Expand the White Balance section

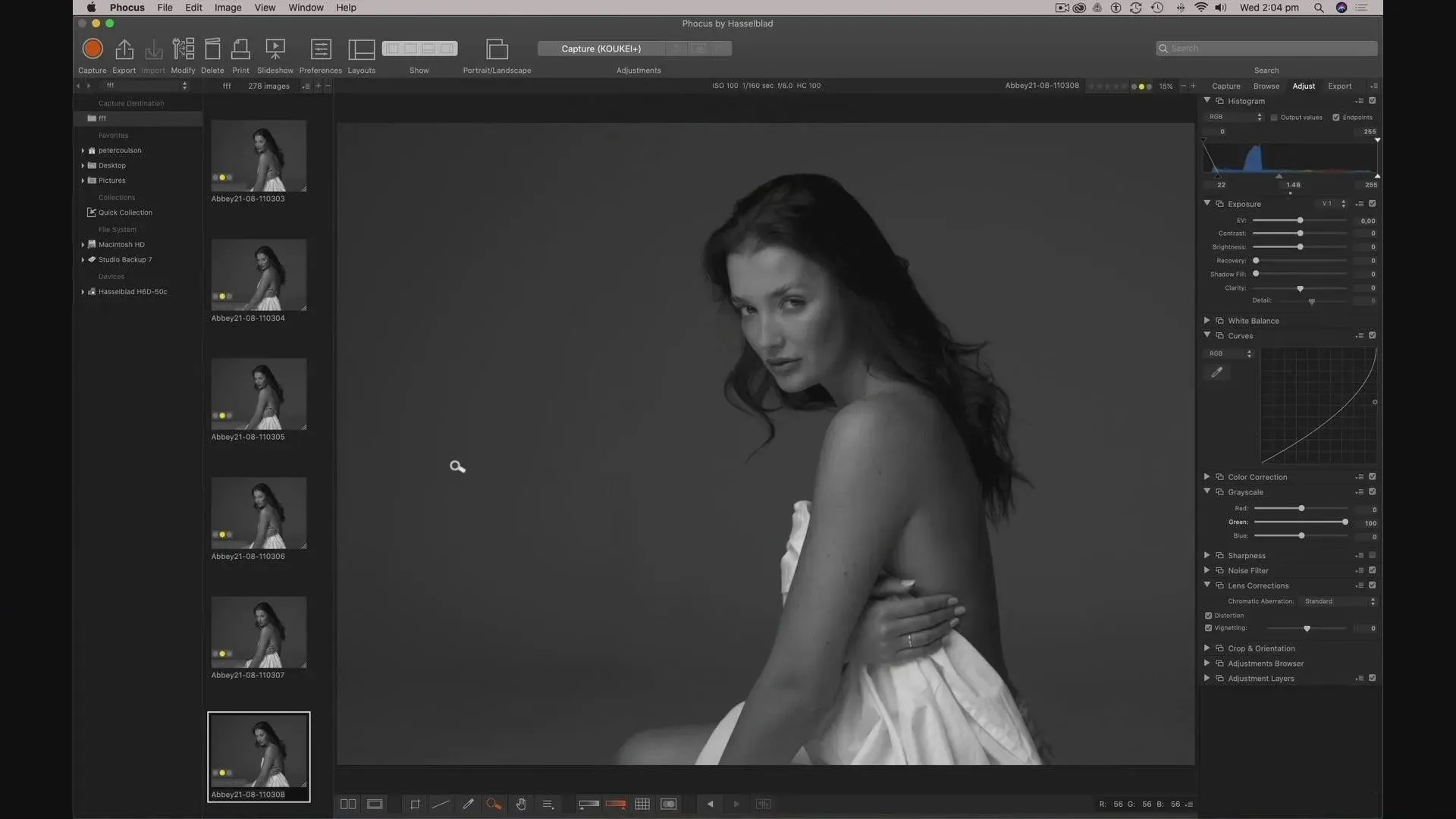coord(1207,321)
